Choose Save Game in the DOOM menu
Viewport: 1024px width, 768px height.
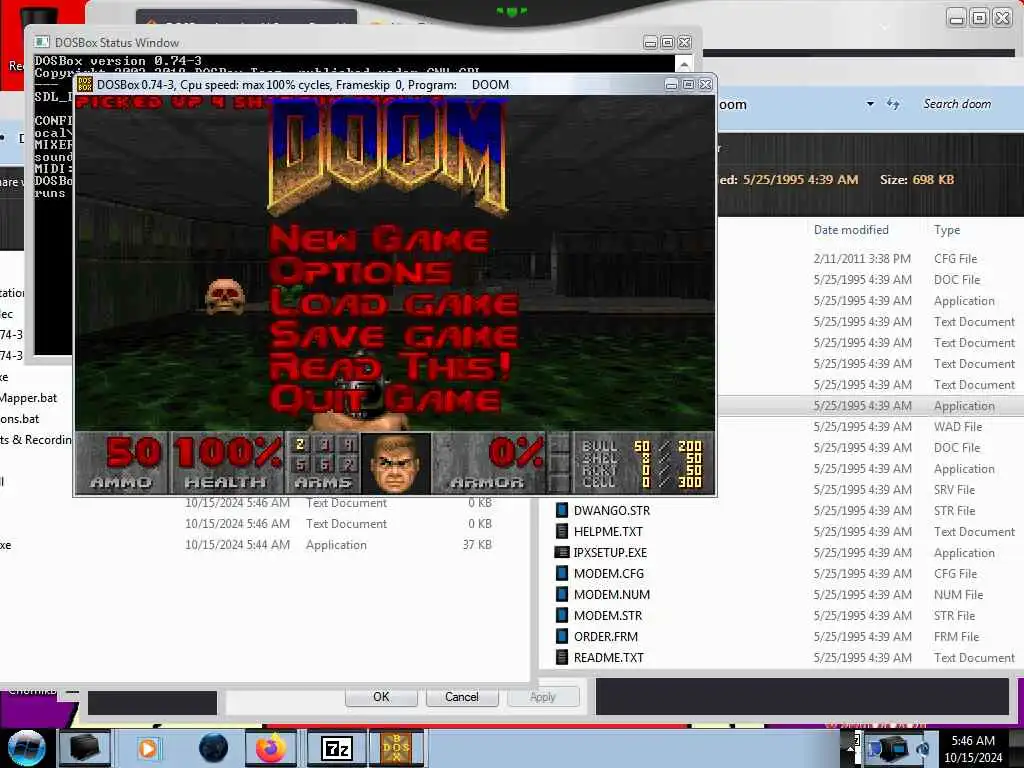pyautogui.click(x=394, y=336)
